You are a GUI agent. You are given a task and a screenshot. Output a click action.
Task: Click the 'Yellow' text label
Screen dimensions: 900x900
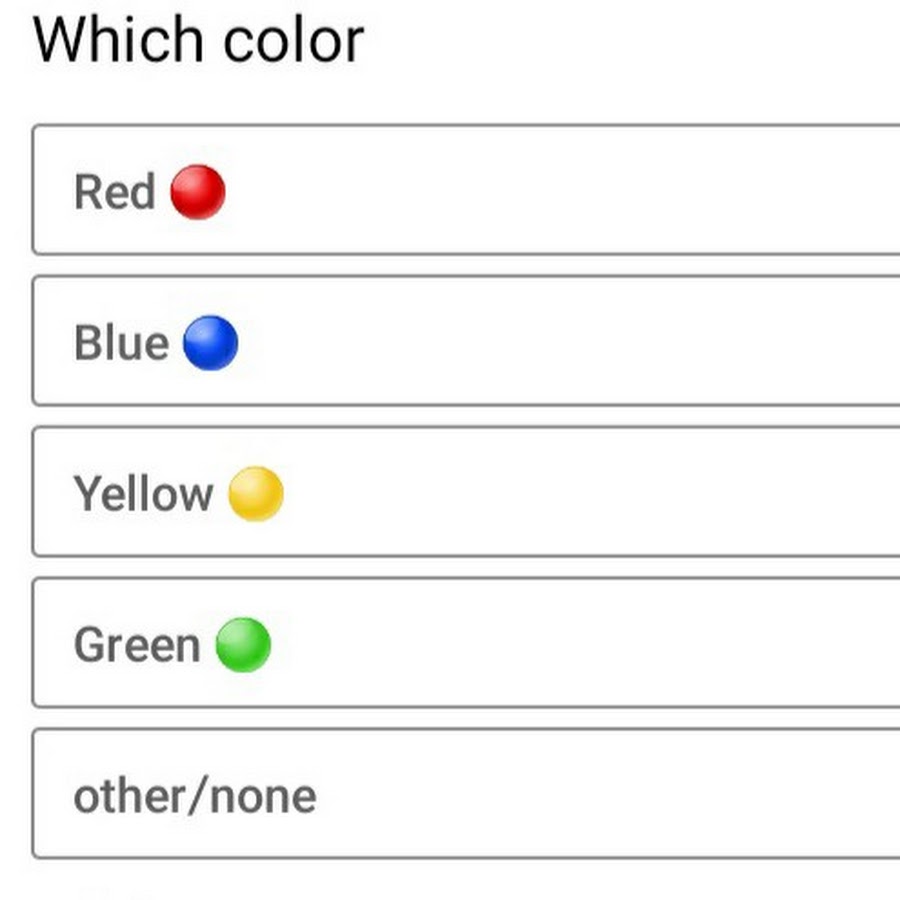click(x=143, y=494)
